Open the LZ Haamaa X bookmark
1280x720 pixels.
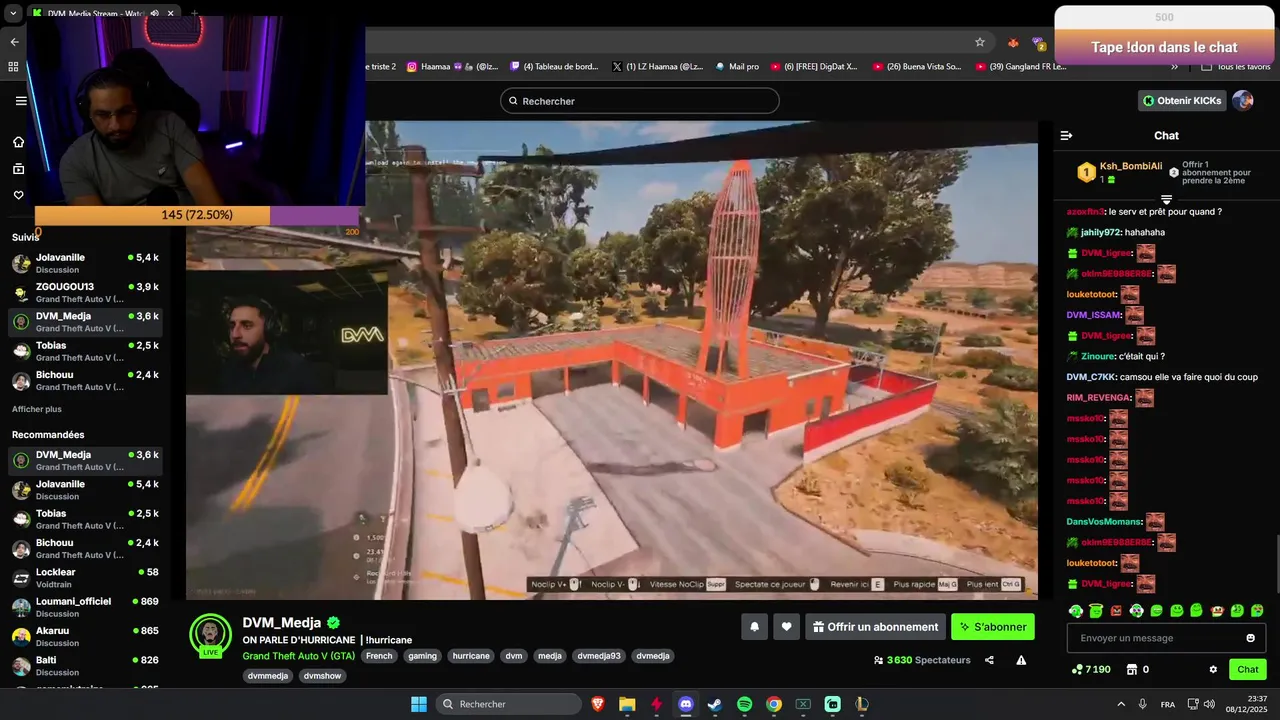click(657, 67)
